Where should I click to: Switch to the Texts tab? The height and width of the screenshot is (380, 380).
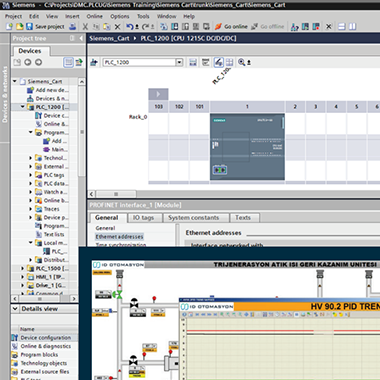click(x=243, y=218)
